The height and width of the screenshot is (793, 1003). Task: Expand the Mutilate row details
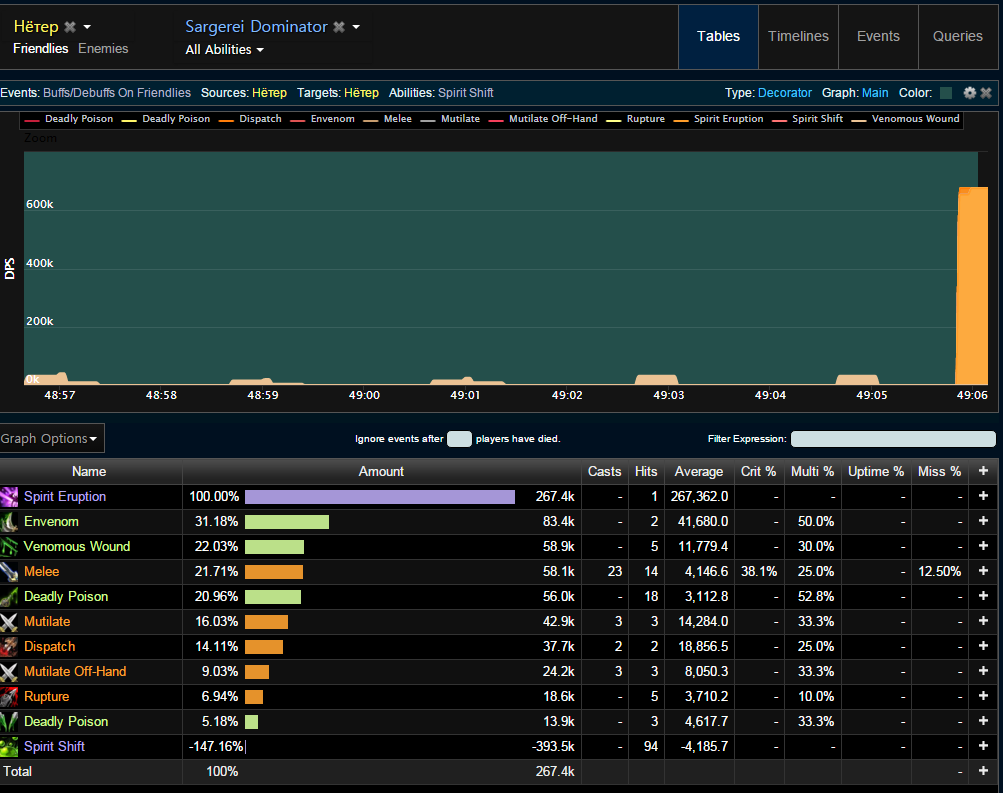[x=983, y=621]
